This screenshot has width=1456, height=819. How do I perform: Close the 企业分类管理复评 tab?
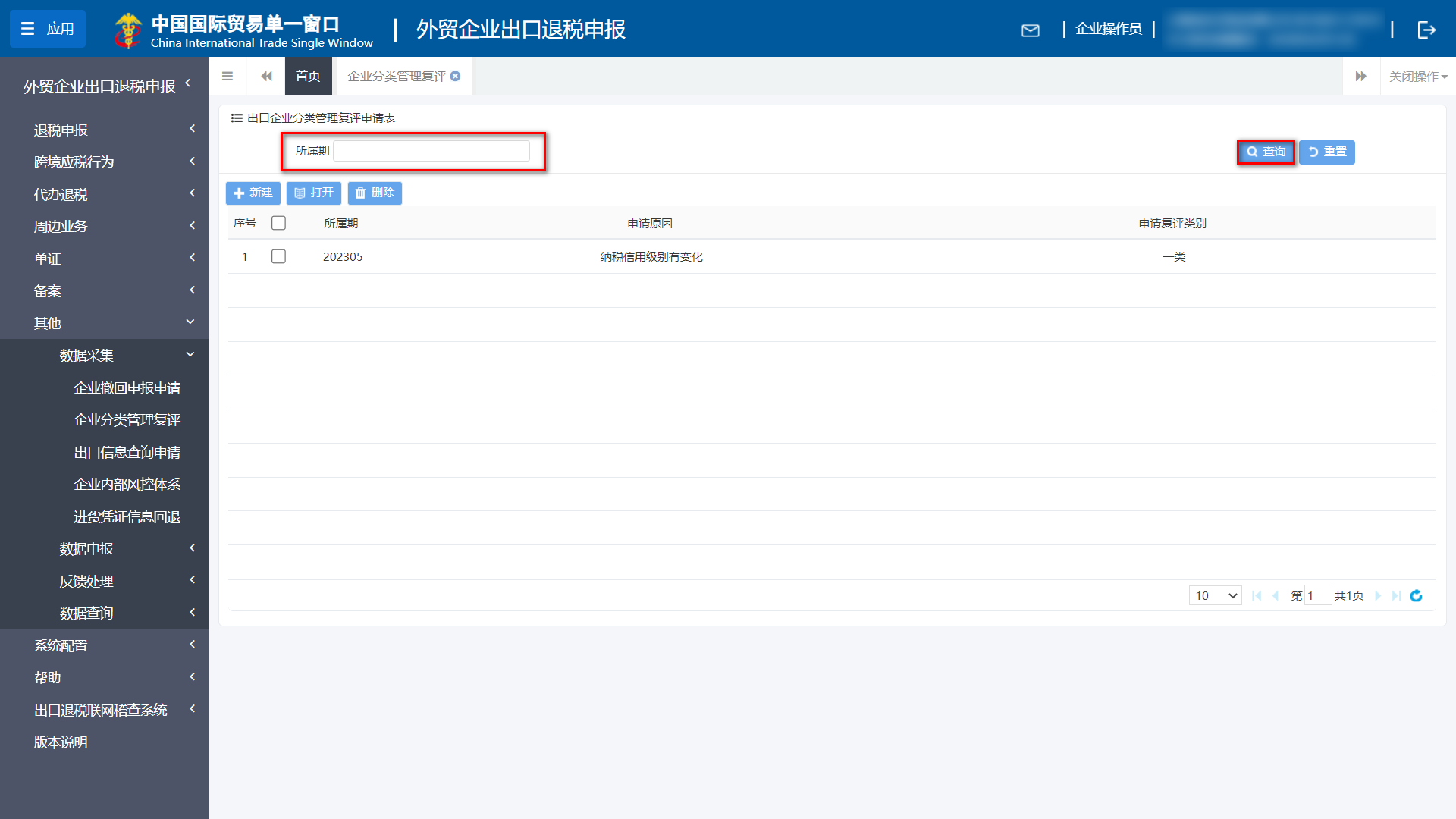tap(456, 76)
